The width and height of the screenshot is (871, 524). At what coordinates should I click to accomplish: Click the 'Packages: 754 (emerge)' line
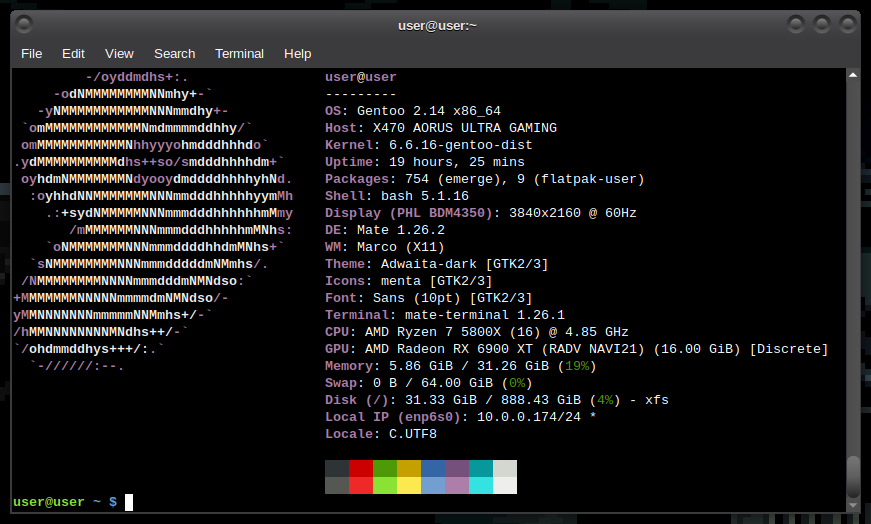[484, 179]
